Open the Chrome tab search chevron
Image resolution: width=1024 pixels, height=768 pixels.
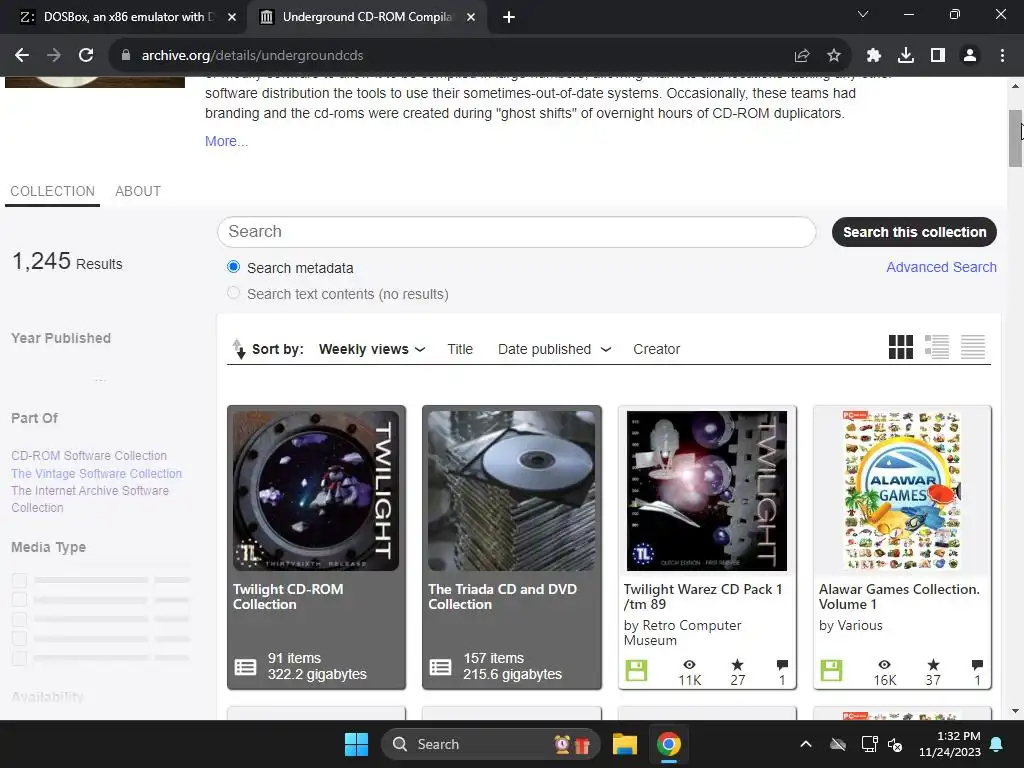(863, 14)
